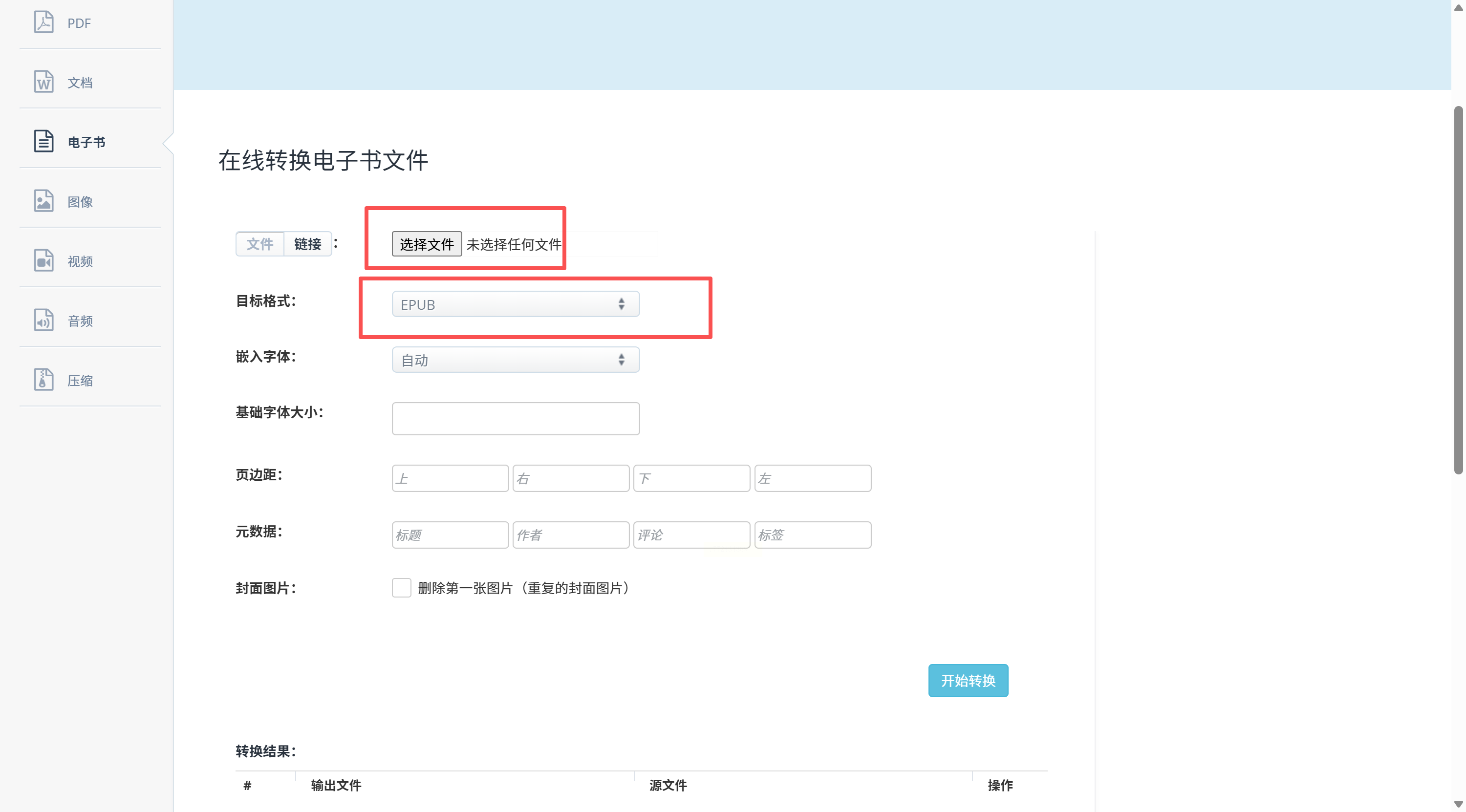Click the 图像 image icon
Screen dimensions: 1466x812
43,201
